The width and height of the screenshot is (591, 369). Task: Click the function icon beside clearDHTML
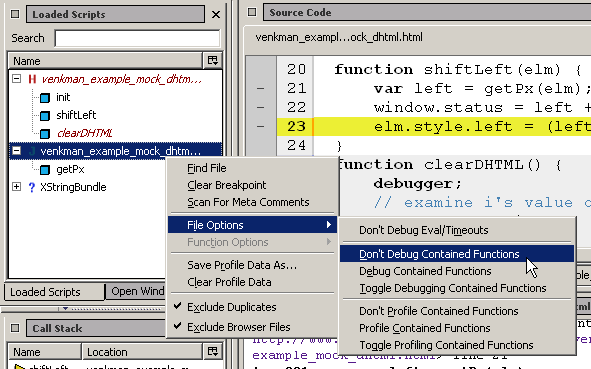(x=45, y=133)
